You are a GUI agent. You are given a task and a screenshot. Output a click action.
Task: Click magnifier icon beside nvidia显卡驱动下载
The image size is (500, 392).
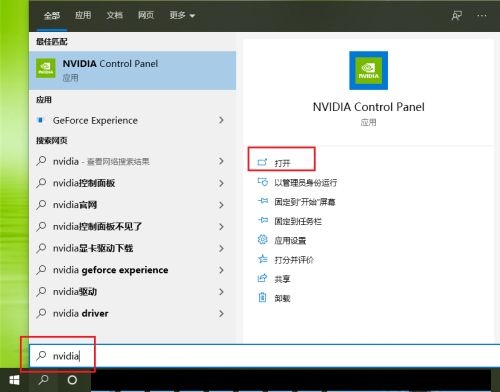(41, 248)
